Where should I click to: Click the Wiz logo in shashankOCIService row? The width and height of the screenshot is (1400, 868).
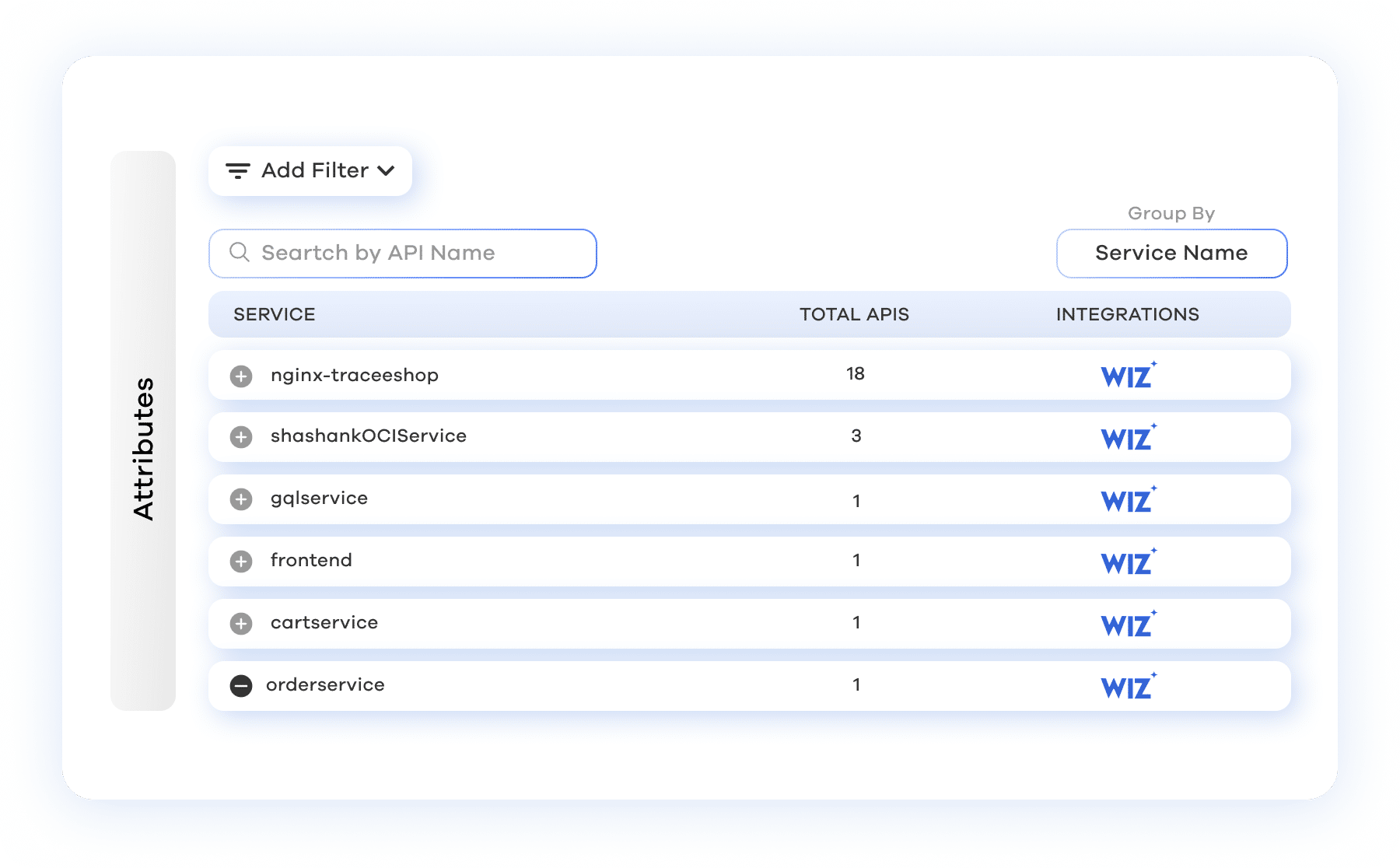[x=1128, y=438]
